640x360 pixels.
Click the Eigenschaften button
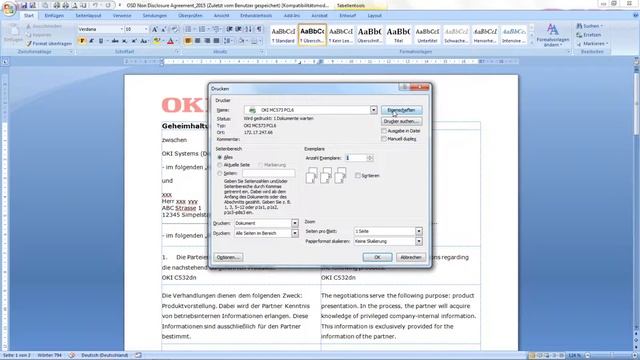pos(402,110)
